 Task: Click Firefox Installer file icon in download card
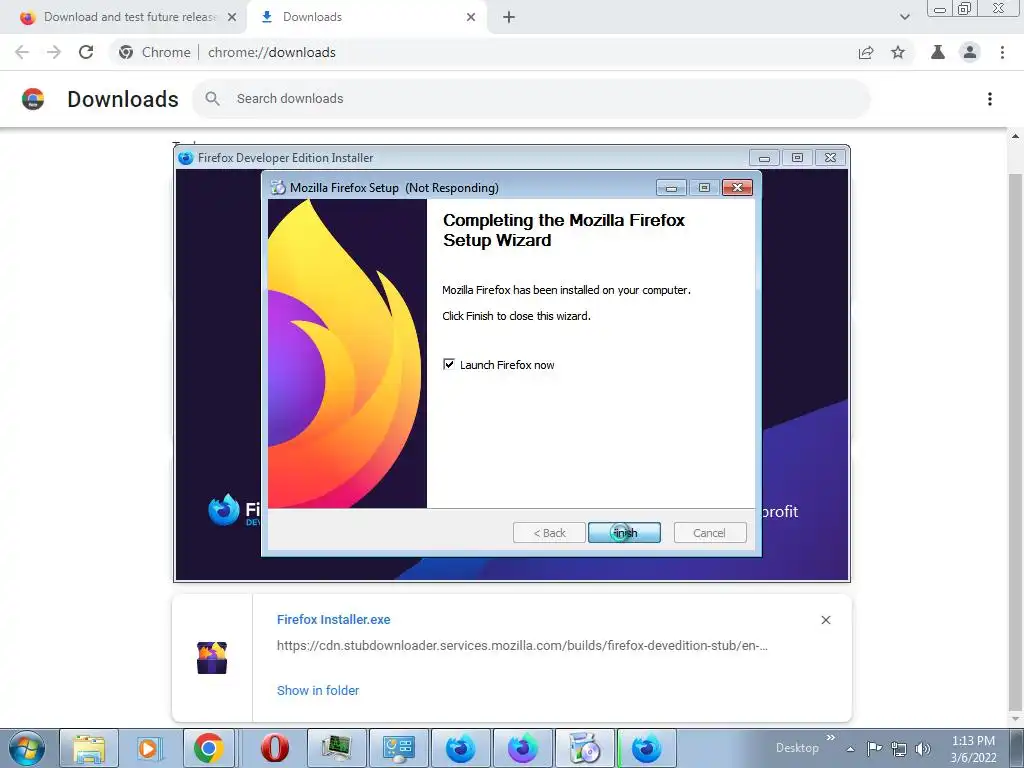coord(212,658)
